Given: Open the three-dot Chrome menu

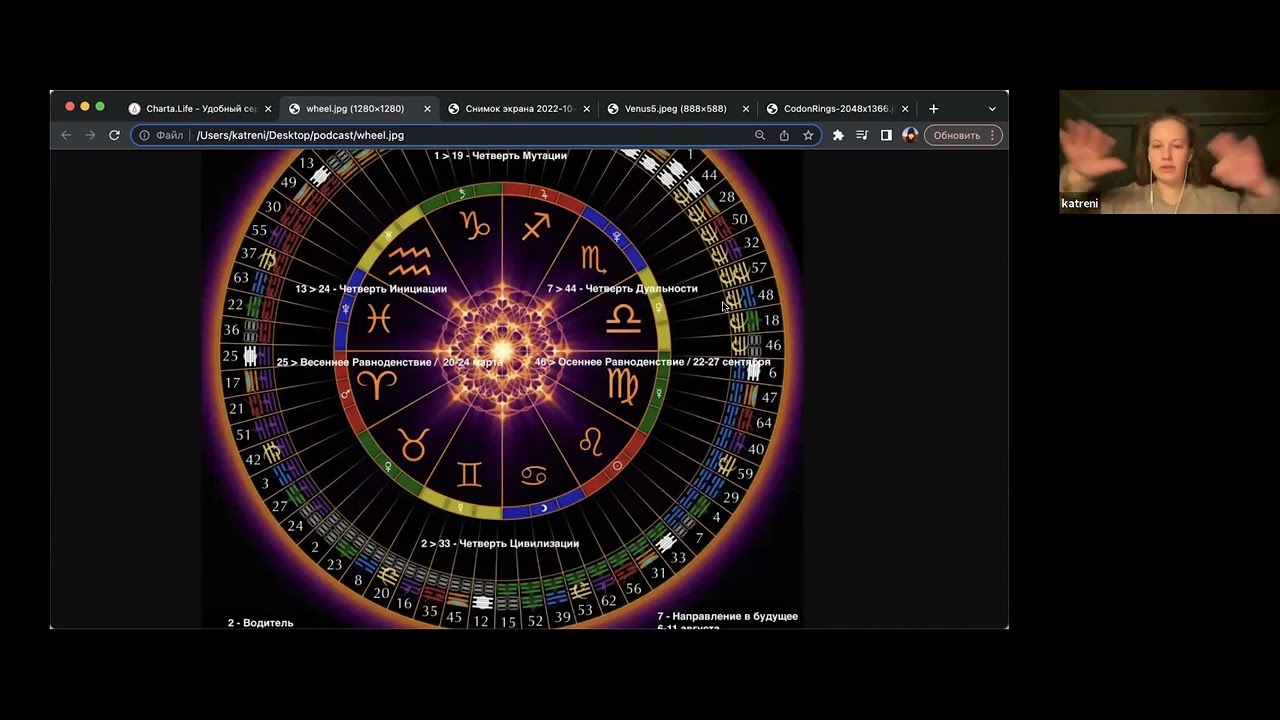Looking at the screenshot, I should (x=992, y=135).
